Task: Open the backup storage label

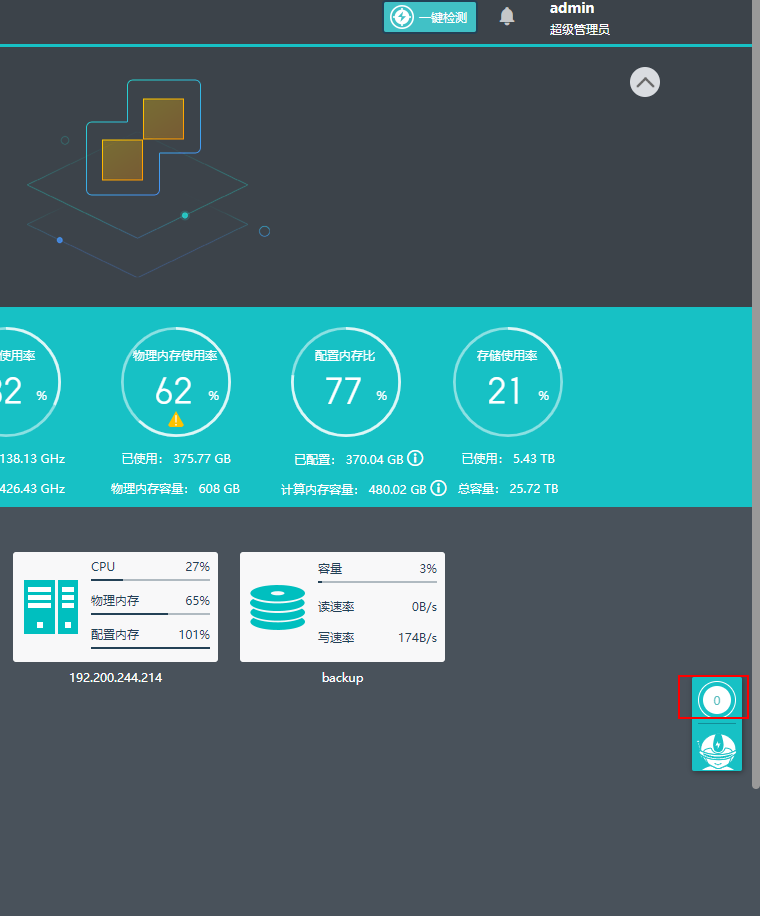Action: (x=342, y=678)
